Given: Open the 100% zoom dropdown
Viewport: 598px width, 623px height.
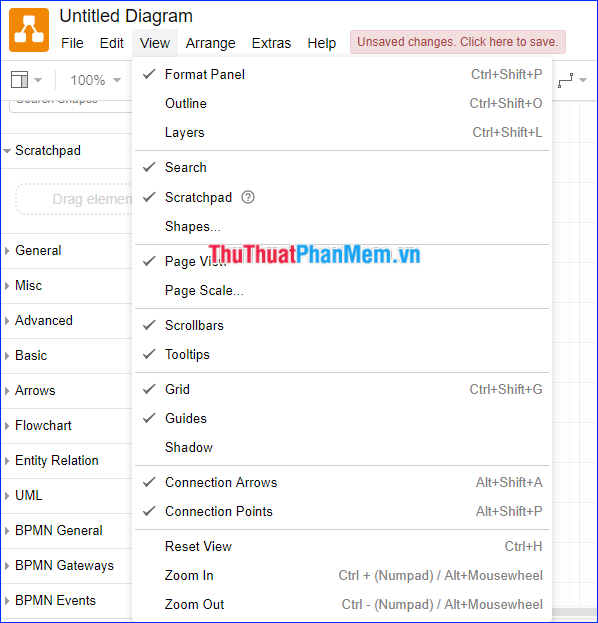Looking at the screenshot, I should pos(95,80).
